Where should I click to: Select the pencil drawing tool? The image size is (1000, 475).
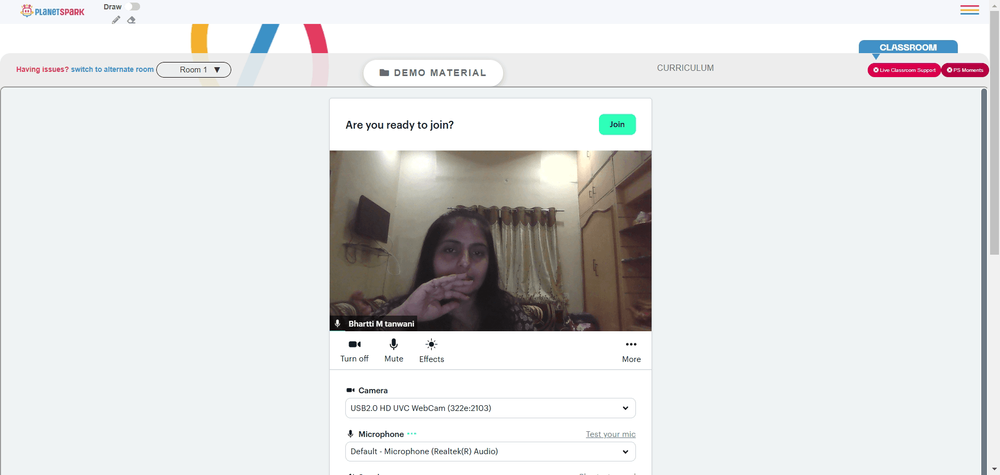(x=116, y=20)
